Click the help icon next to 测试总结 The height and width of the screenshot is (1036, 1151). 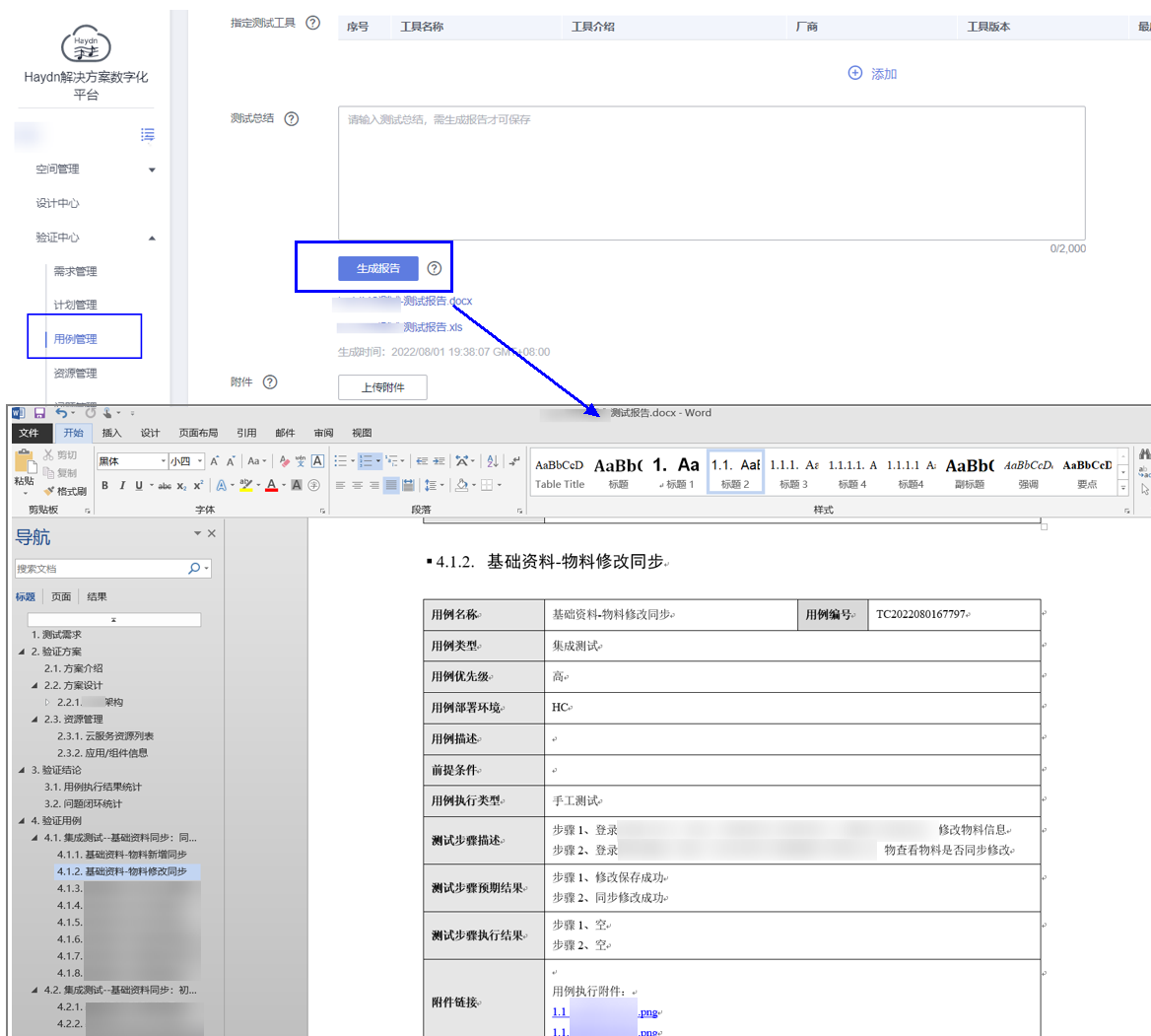tap(292, 119)
